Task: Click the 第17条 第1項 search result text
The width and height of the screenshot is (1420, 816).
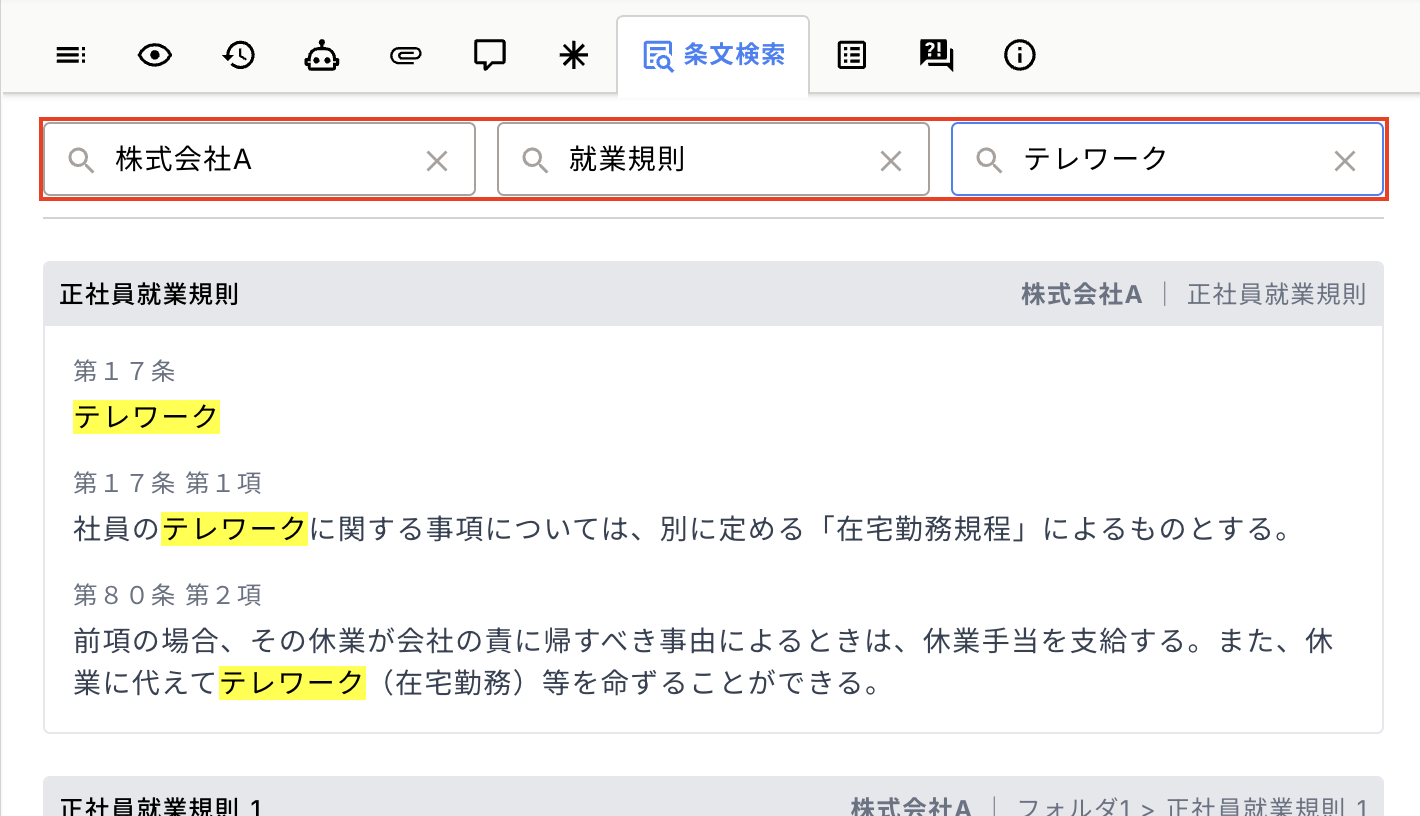Action: [x=680, y=528]
